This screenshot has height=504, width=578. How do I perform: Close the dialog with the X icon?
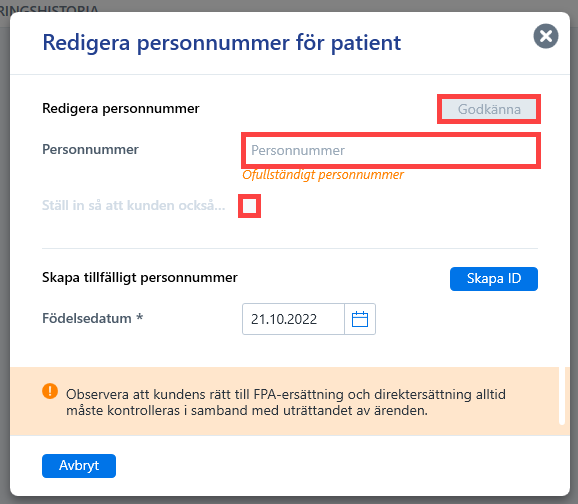pos(546,36)
